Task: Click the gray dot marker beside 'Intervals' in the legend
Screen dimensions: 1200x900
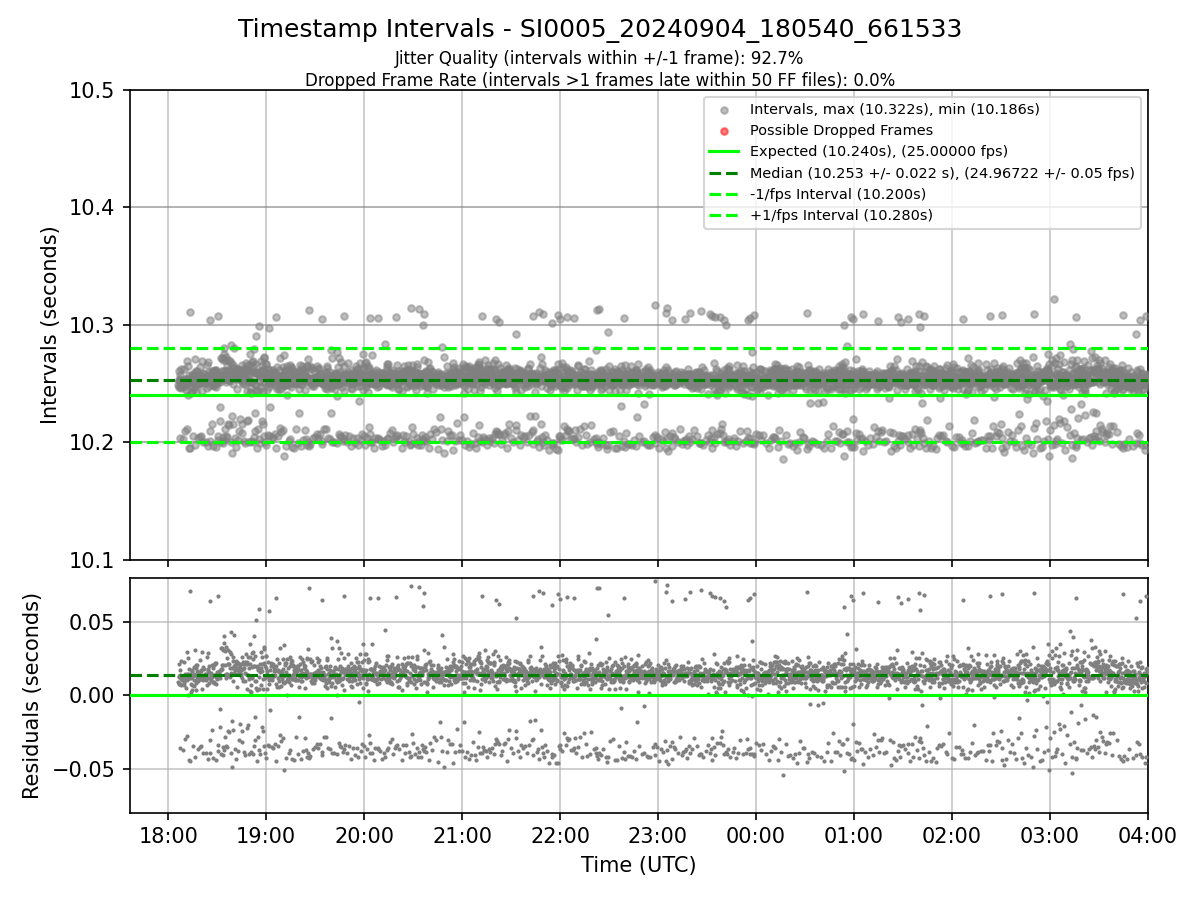Action: 725,110
